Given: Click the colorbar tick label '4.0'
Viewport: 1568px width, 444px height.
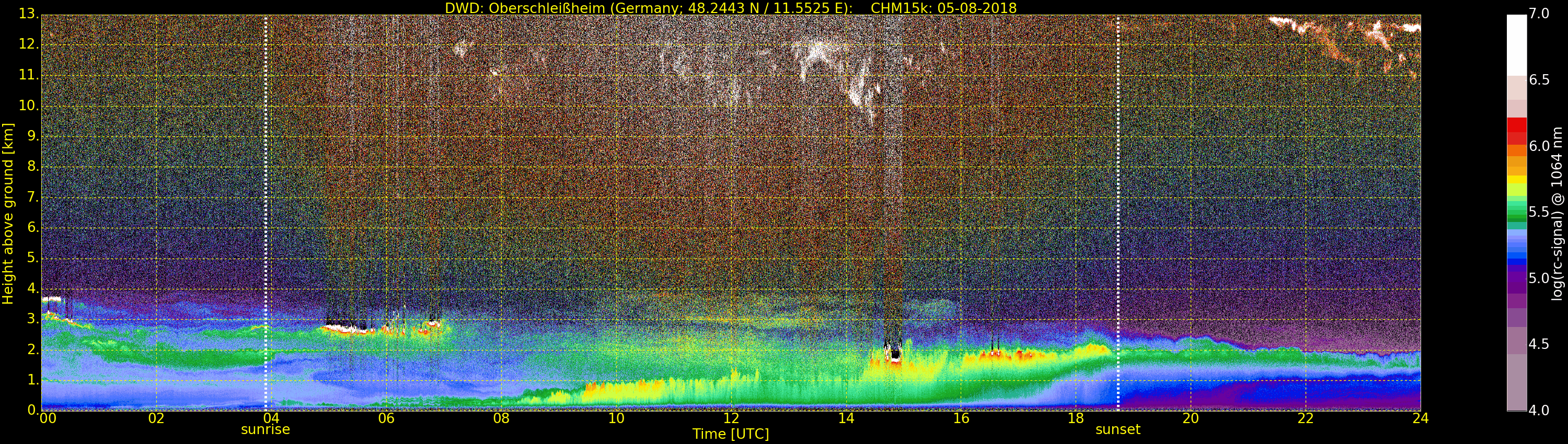Looking at the screenshot, I should click(1539, 411).
